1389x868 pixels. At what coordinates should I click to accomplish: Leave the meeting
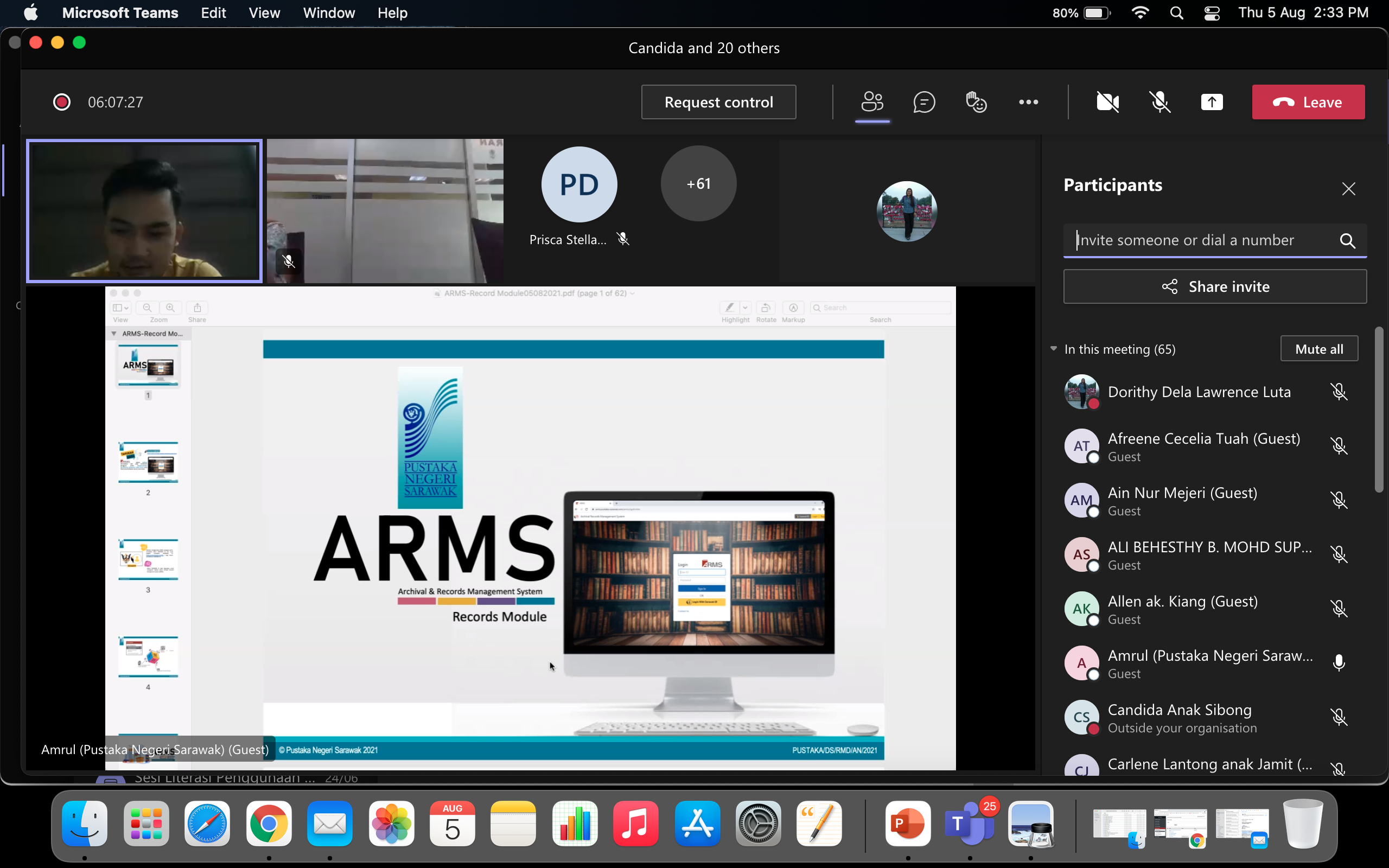[1308, 102]
